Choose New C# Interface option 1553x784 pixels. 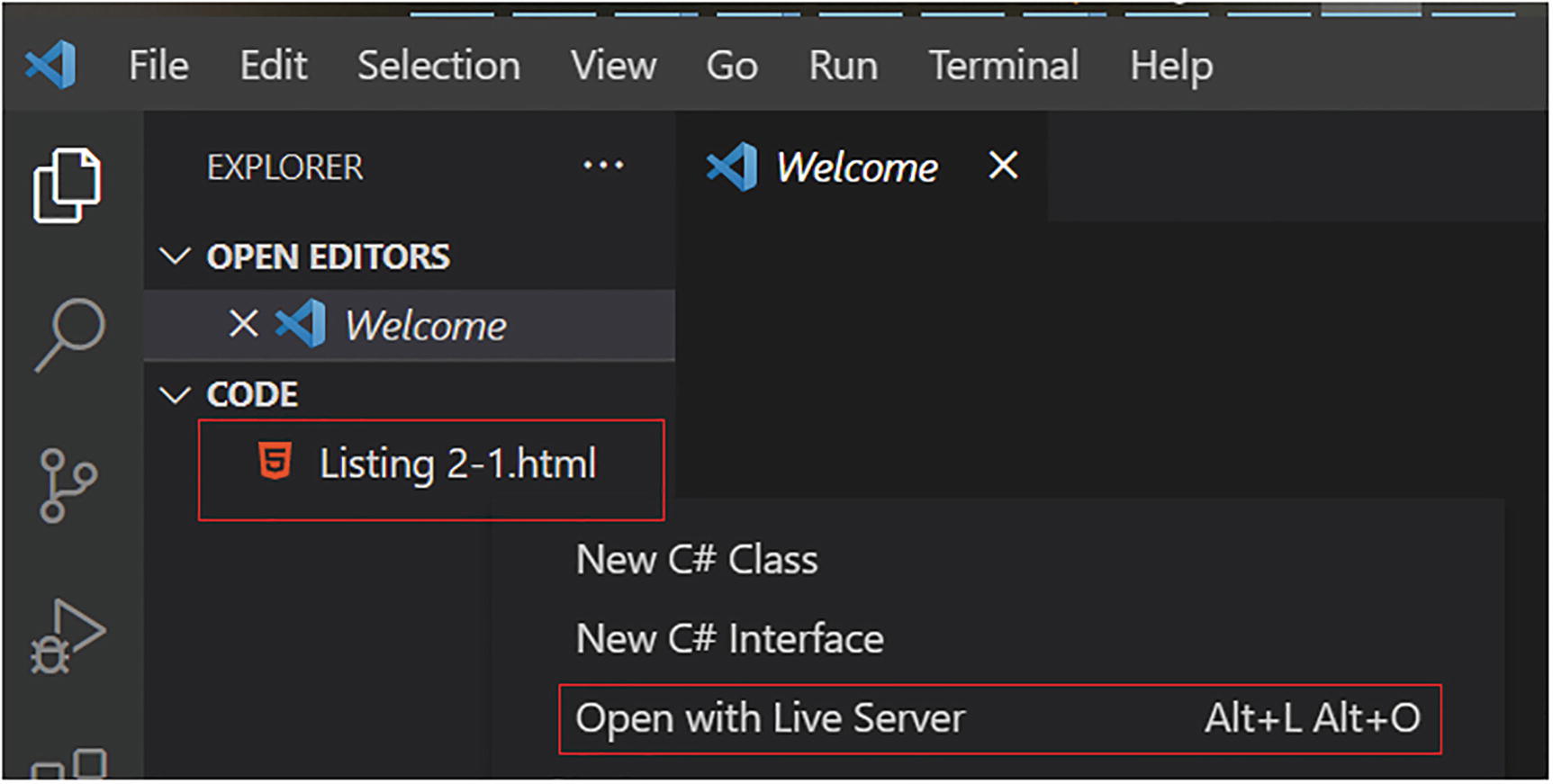point(729,639)
